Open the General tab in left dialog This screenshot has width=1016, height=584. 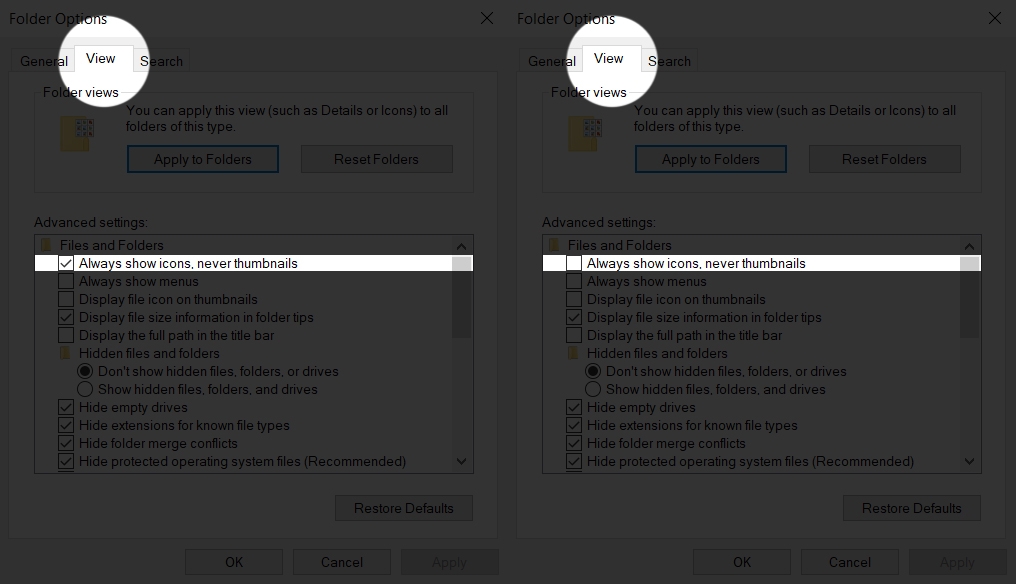coord(43,61)
